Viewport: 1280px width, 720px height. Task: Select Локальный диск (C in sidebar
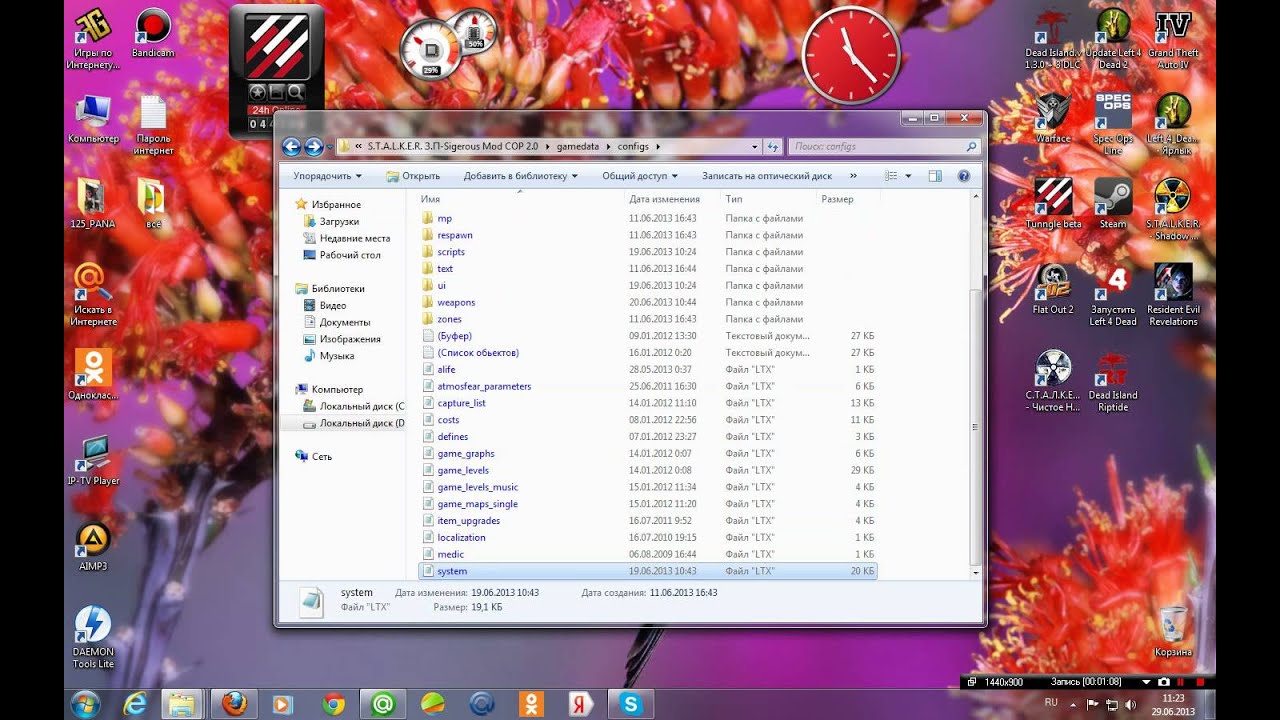[354, 406]
